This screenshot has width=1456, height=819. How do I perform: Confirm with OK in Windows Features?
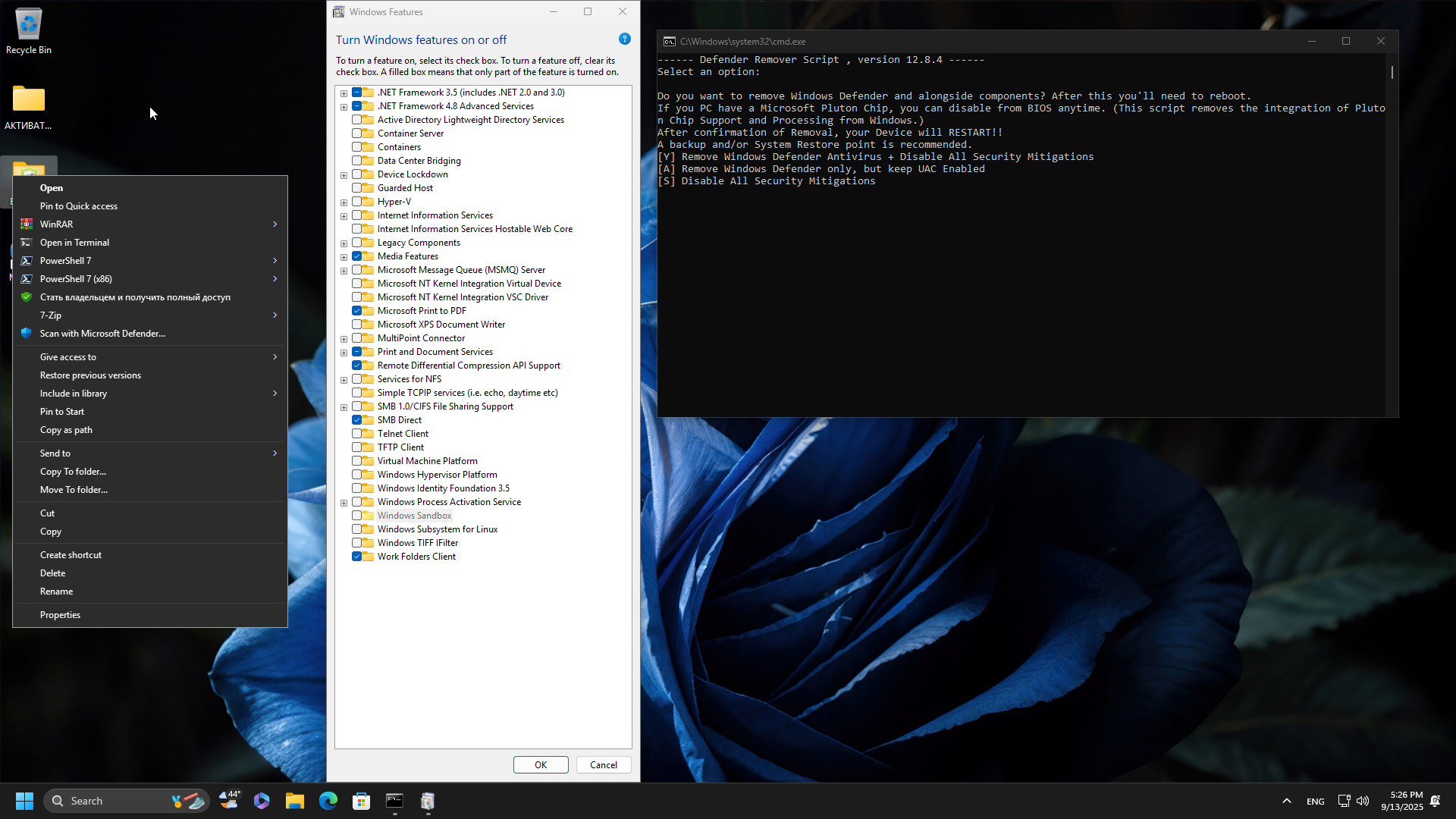coord(541,764)
